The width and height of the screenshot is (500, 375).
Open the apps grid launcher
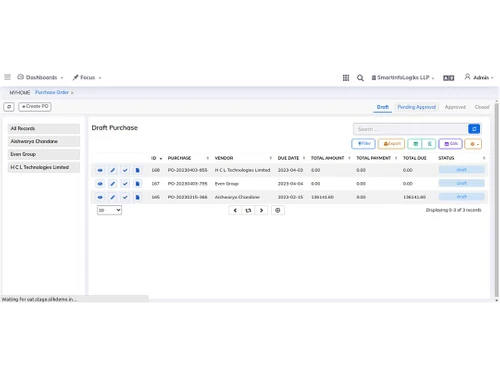pyautogui.click(x=346, y=78)
